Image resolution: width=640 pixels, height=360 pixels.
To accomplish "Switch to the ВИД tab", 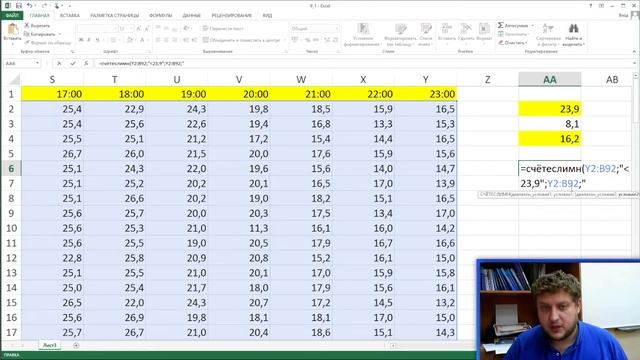I will pyautogui.click(x=267, y=16).
